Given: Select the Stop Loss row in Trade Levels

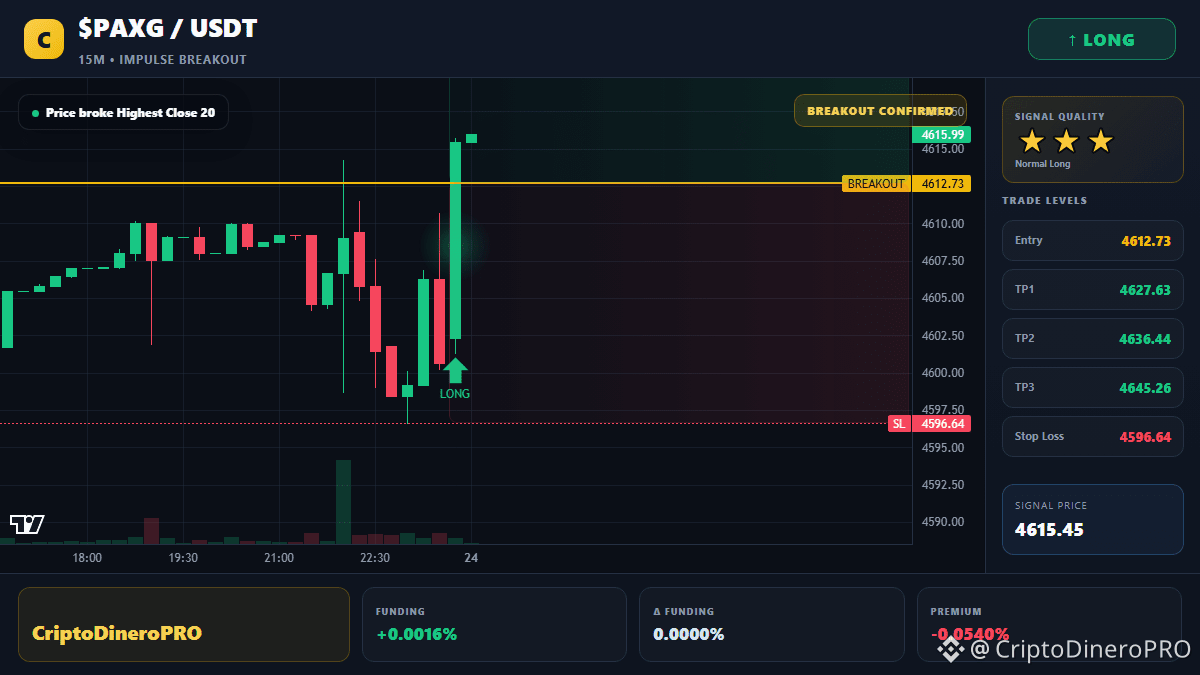Looking at the screenshot, I should [x=1092, y=436].
